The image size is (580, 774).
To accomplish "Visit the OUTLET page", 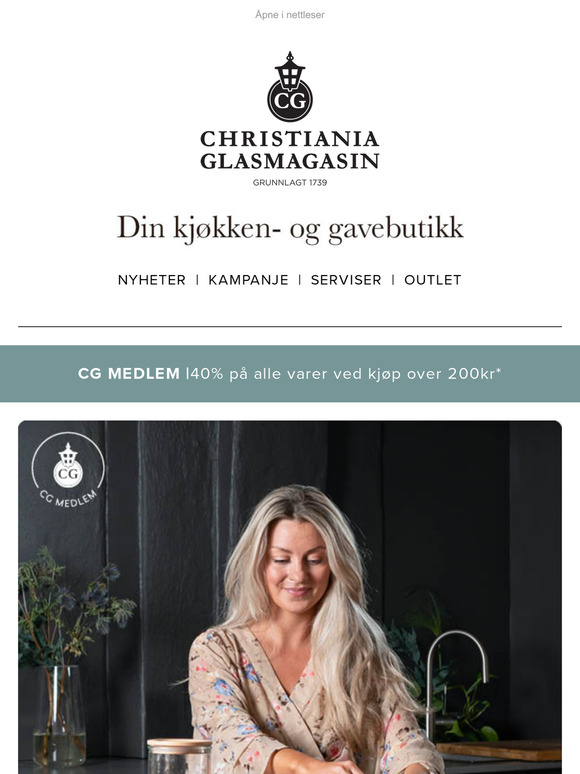I will (432, 280).
